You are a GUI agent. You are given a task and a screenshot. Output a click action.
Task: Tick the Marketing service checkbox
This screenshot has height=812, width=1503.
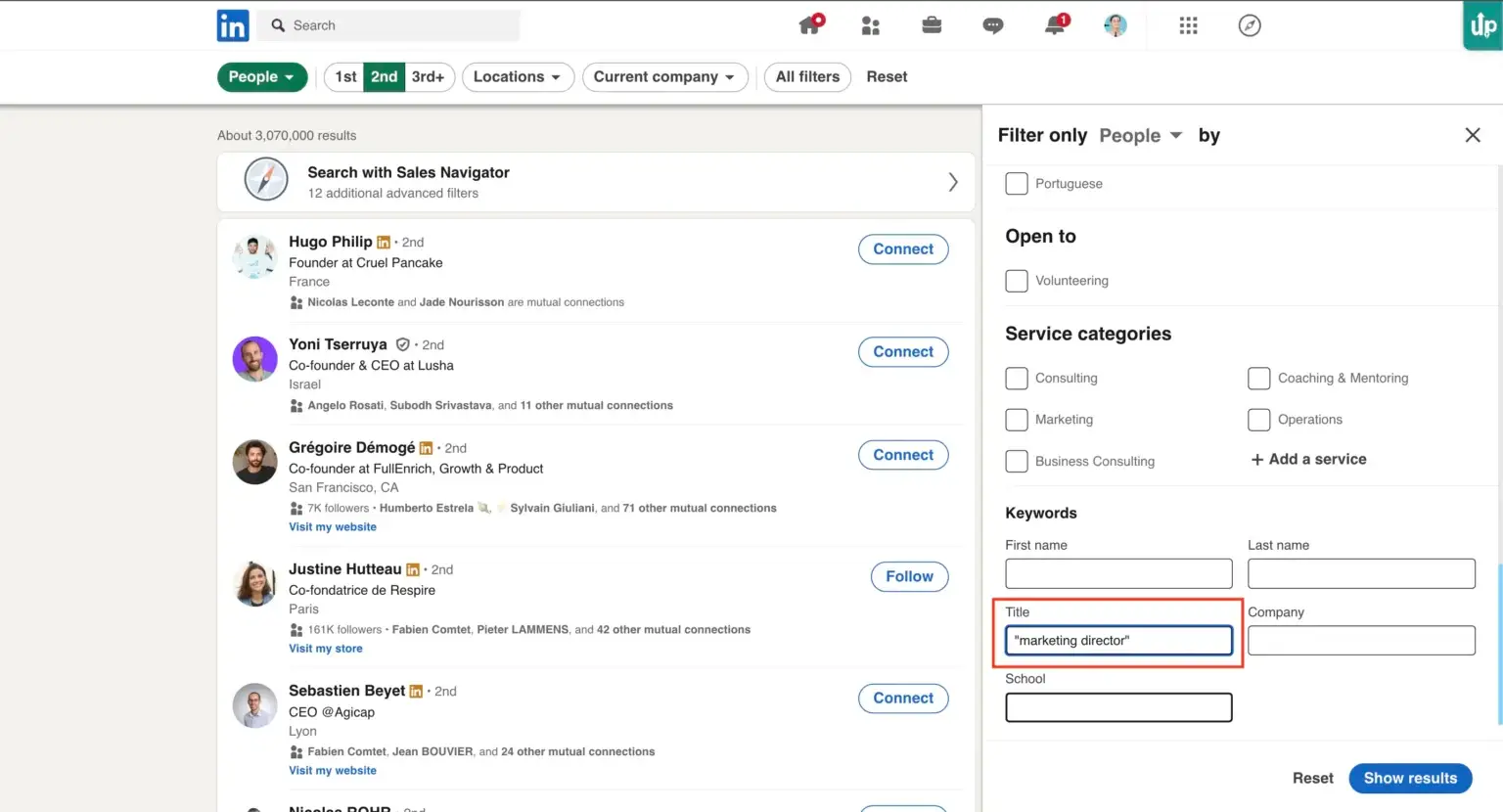1017,420
